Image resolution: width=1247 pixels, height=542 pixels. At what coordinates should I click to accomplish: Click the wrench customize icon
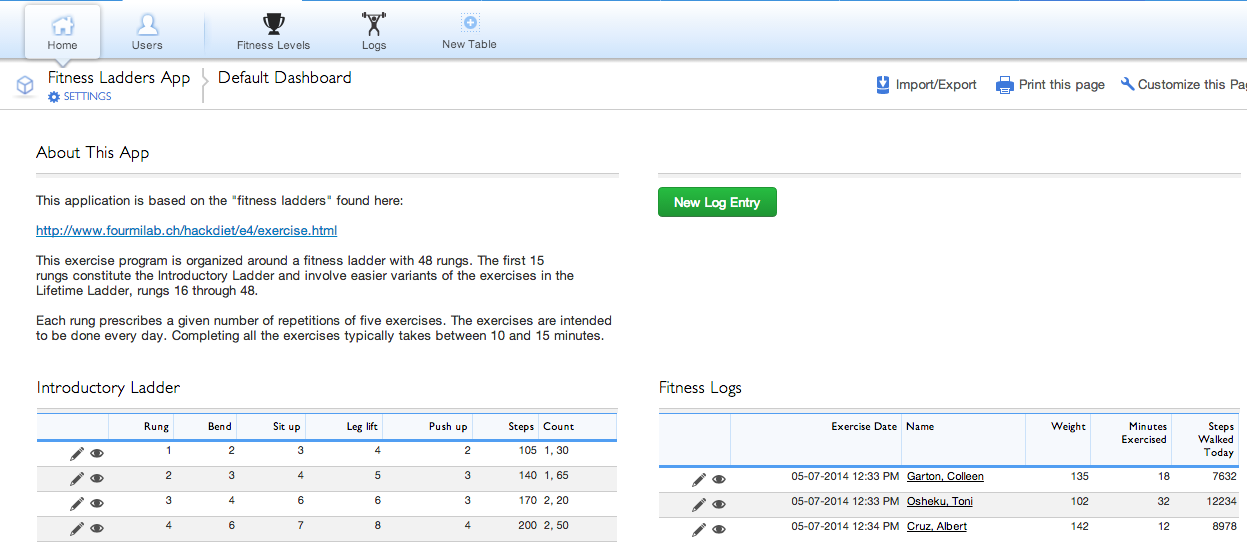1127,84
